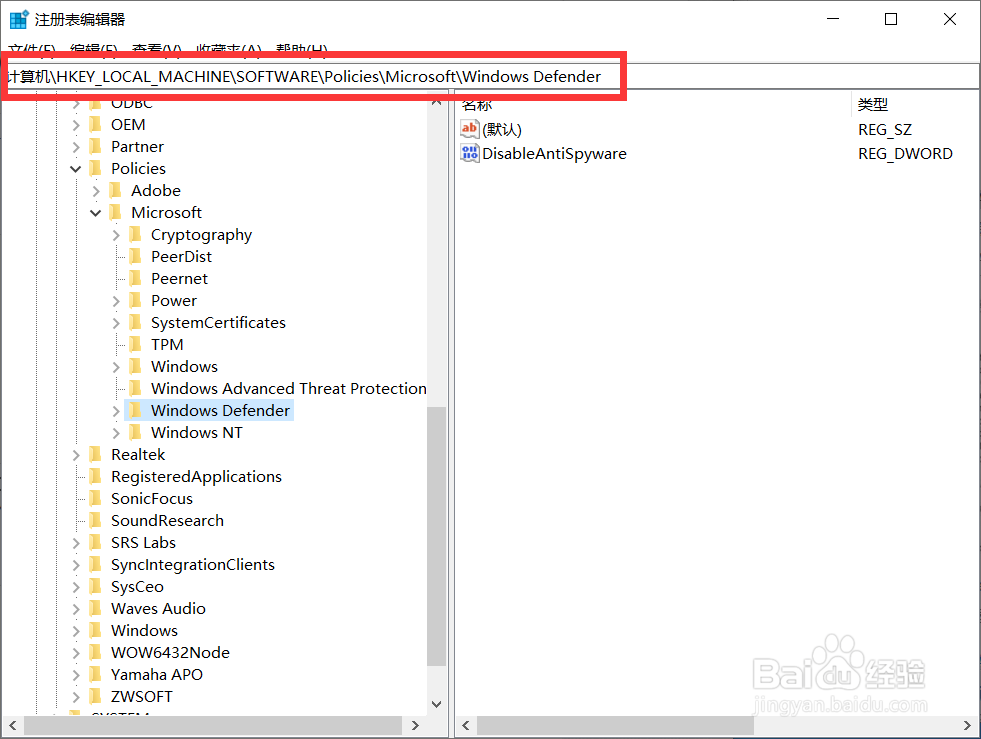Expand the Realtek key

click(x=76, y=455)
